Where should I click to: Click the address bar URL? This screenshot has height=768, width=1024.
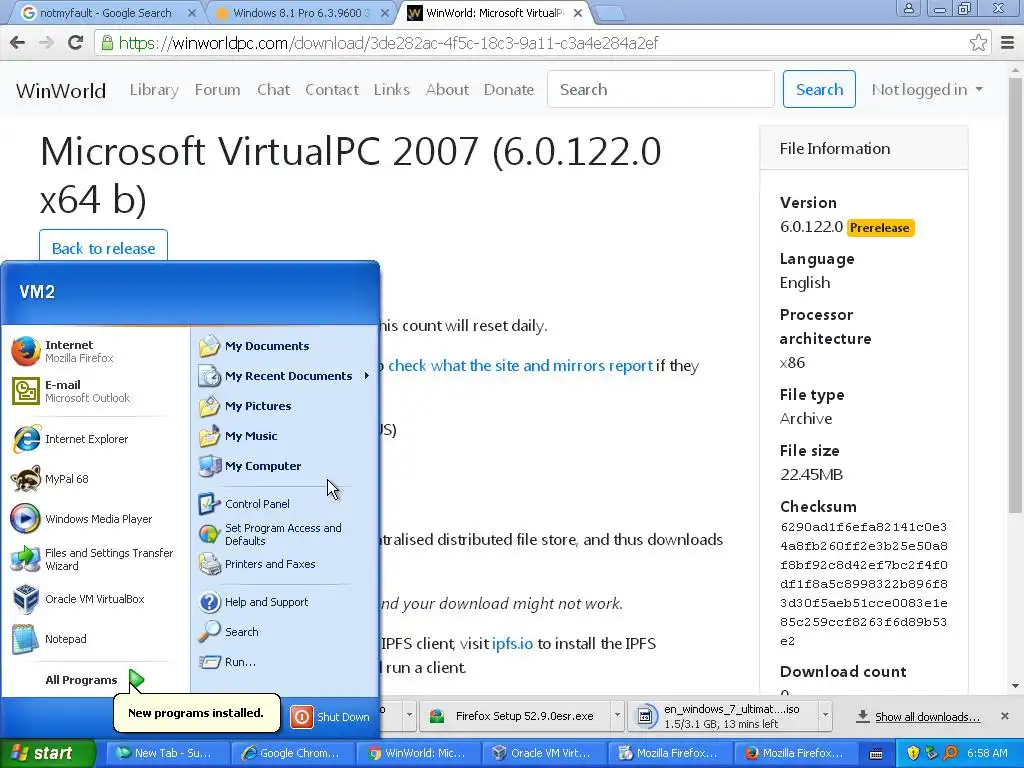coord(389,43)
